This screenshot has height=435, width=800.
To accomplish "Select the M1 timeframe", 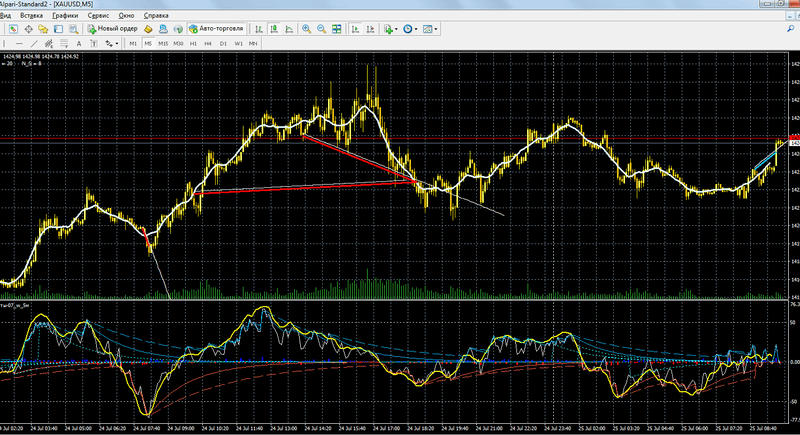I will point(133,44).
